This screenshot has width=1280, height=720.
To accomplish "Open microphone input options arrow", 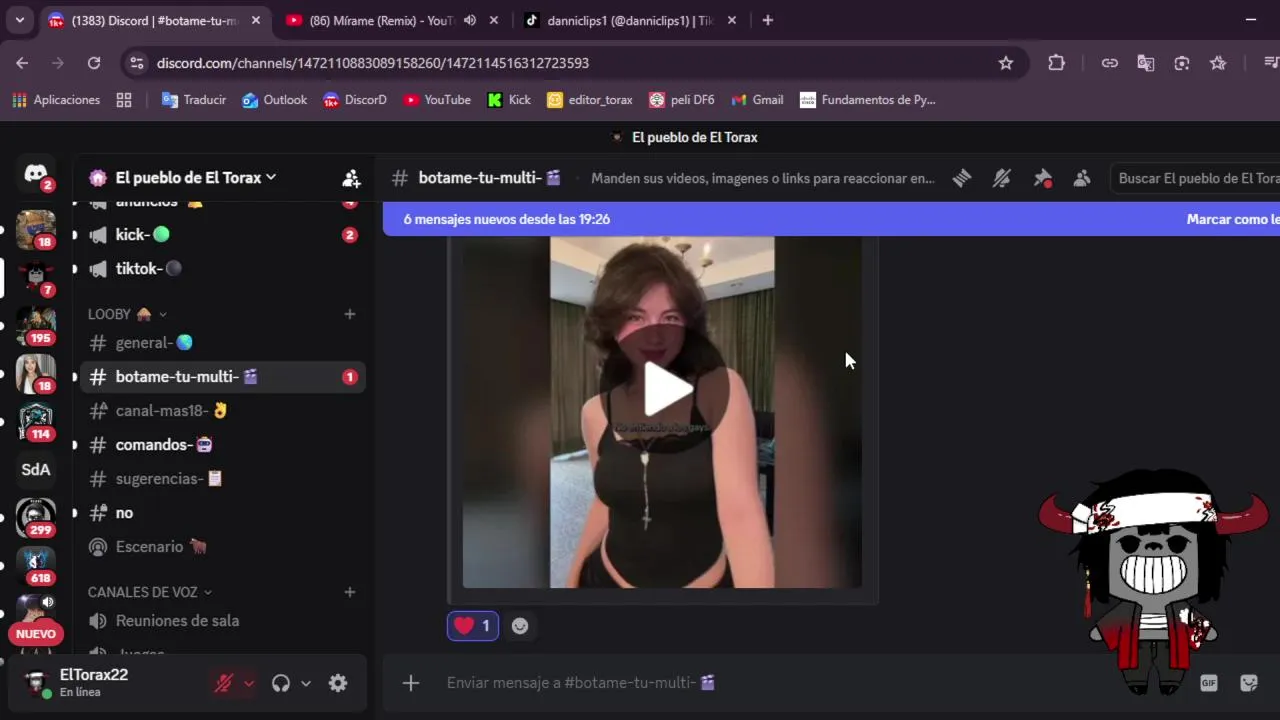I will tap(249, 683).
